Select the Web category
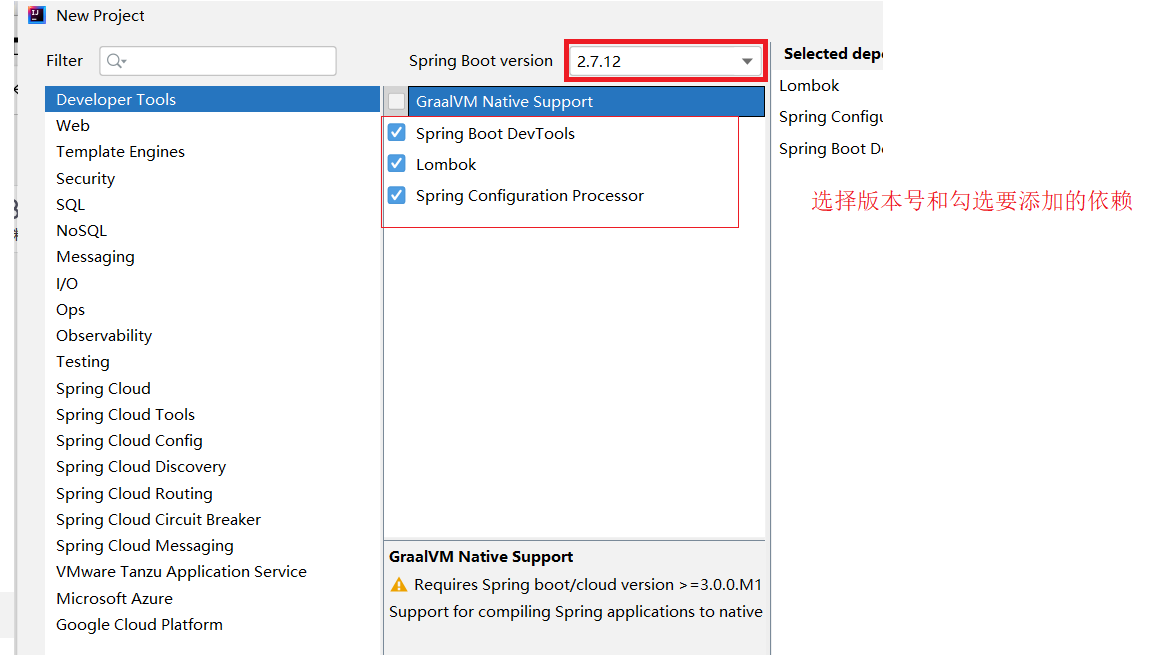 pos(72,125)
